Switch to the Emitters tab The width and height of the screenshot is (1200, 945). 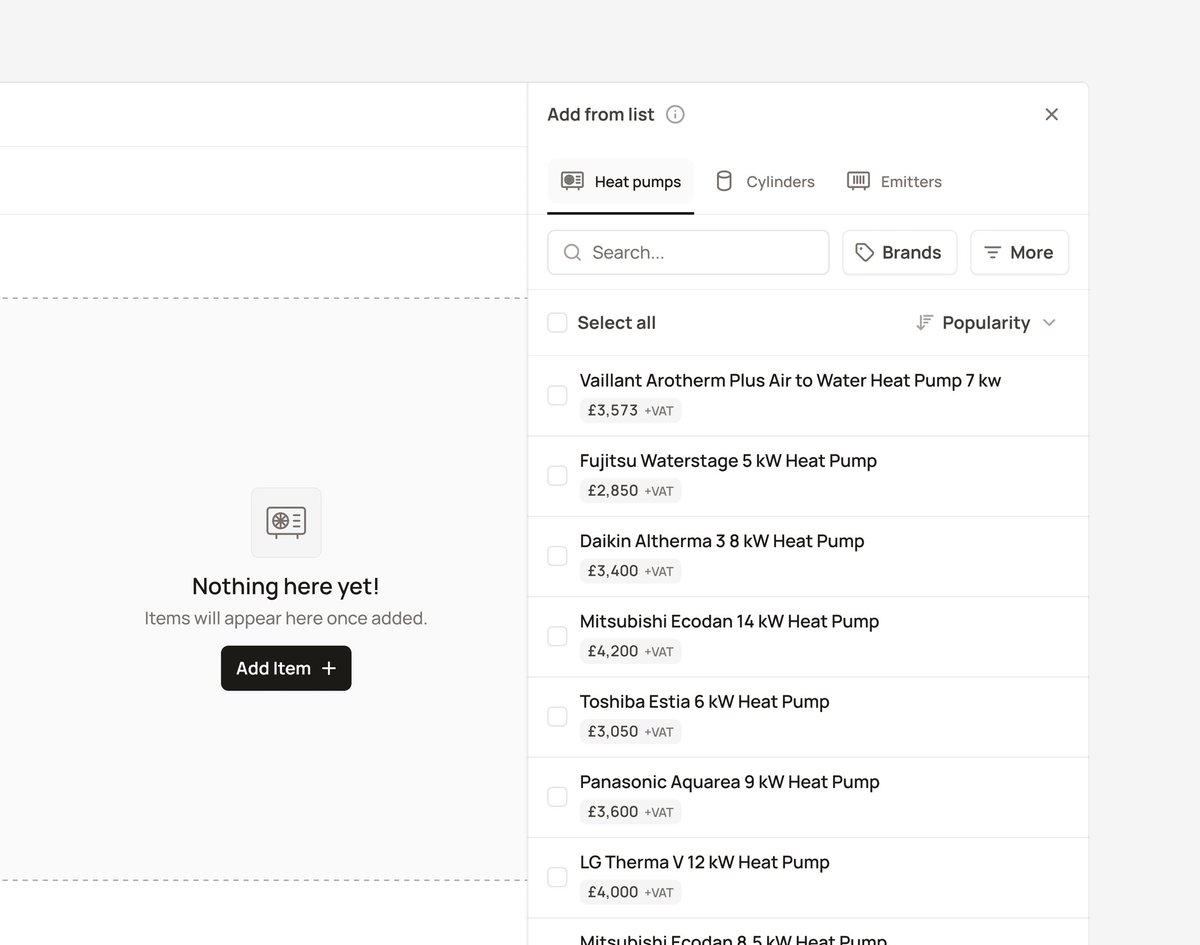pos(894,182)
